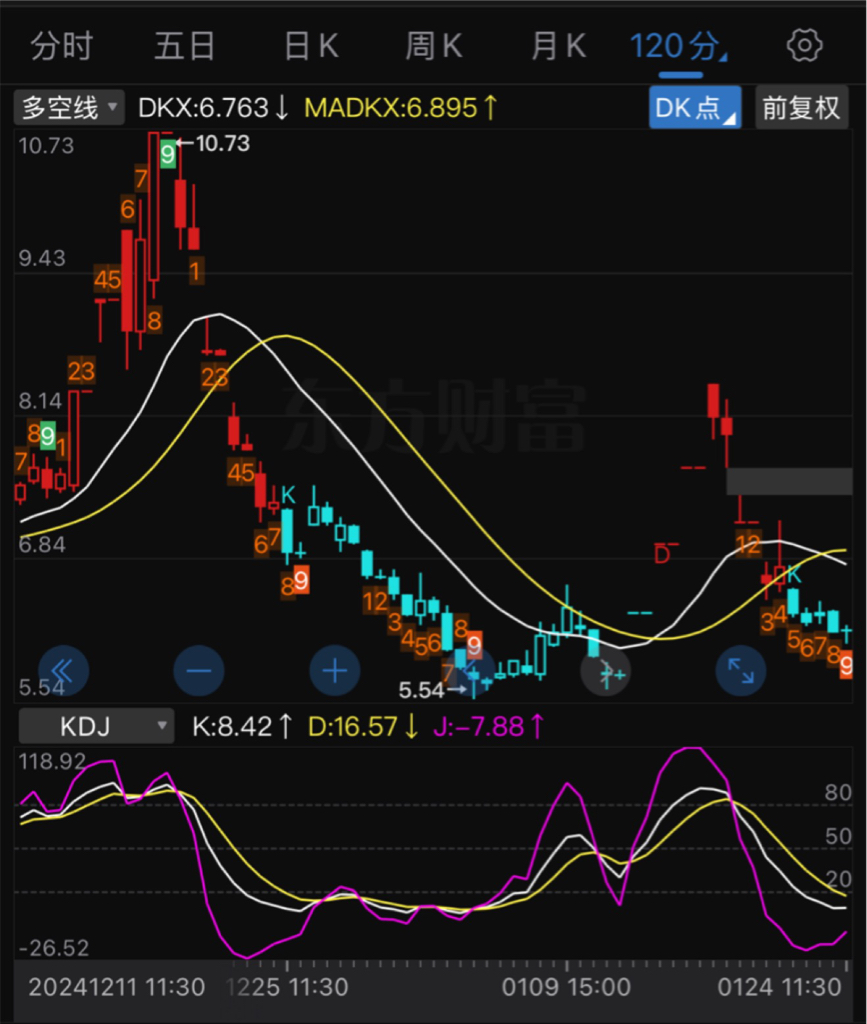Tap the D:16.57 value
Screen dimensions: 867x1024
click(363, 726)
